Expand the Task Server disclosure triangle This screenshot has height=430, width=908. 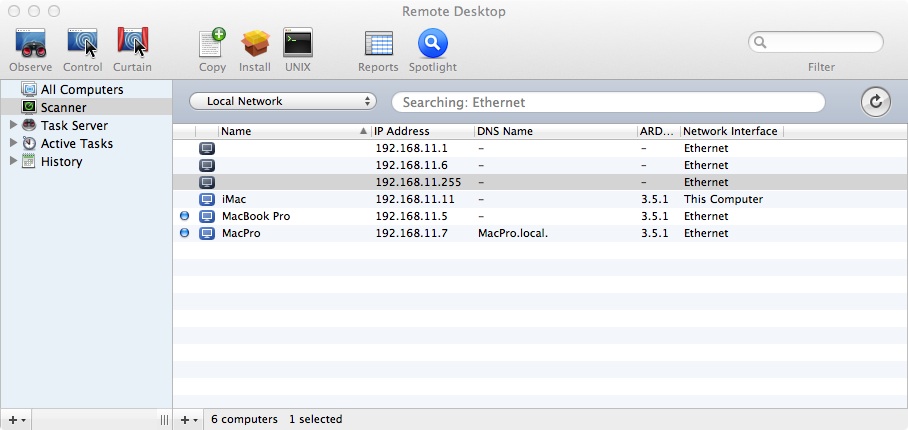13,125
